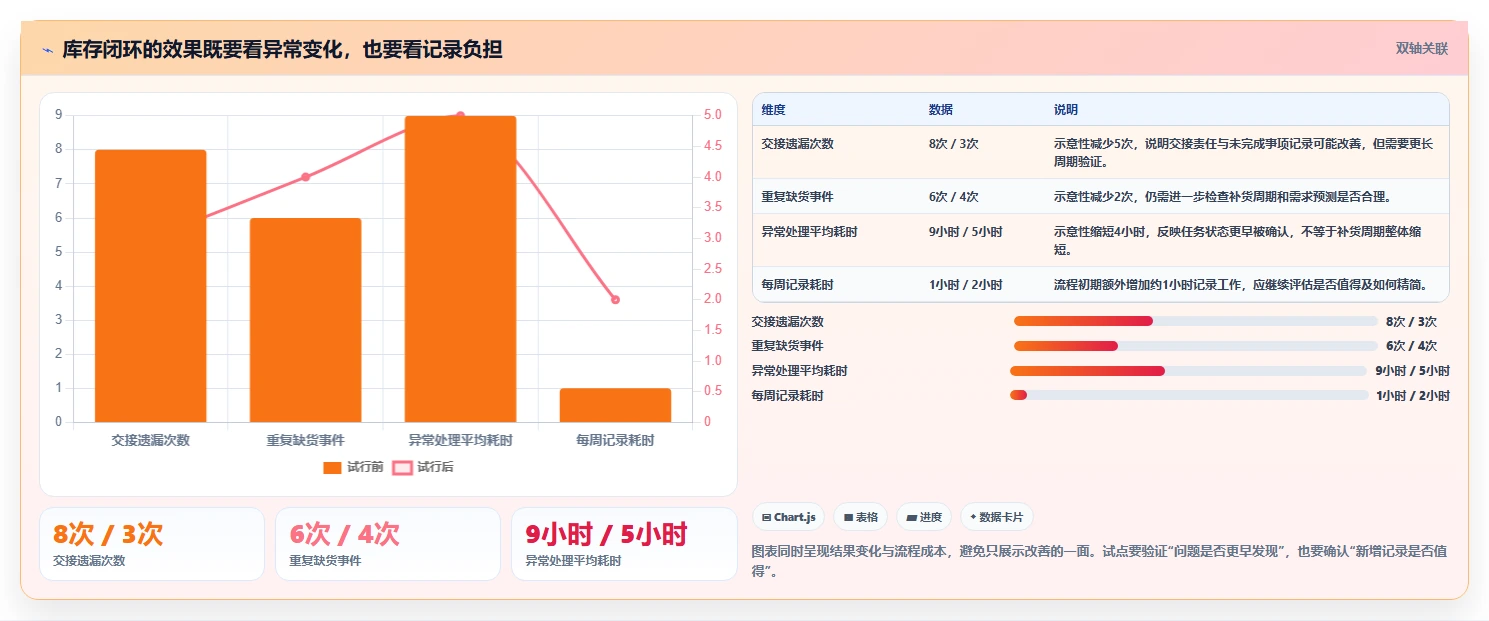Open the 9小时 / 5小时 data card

624,544
